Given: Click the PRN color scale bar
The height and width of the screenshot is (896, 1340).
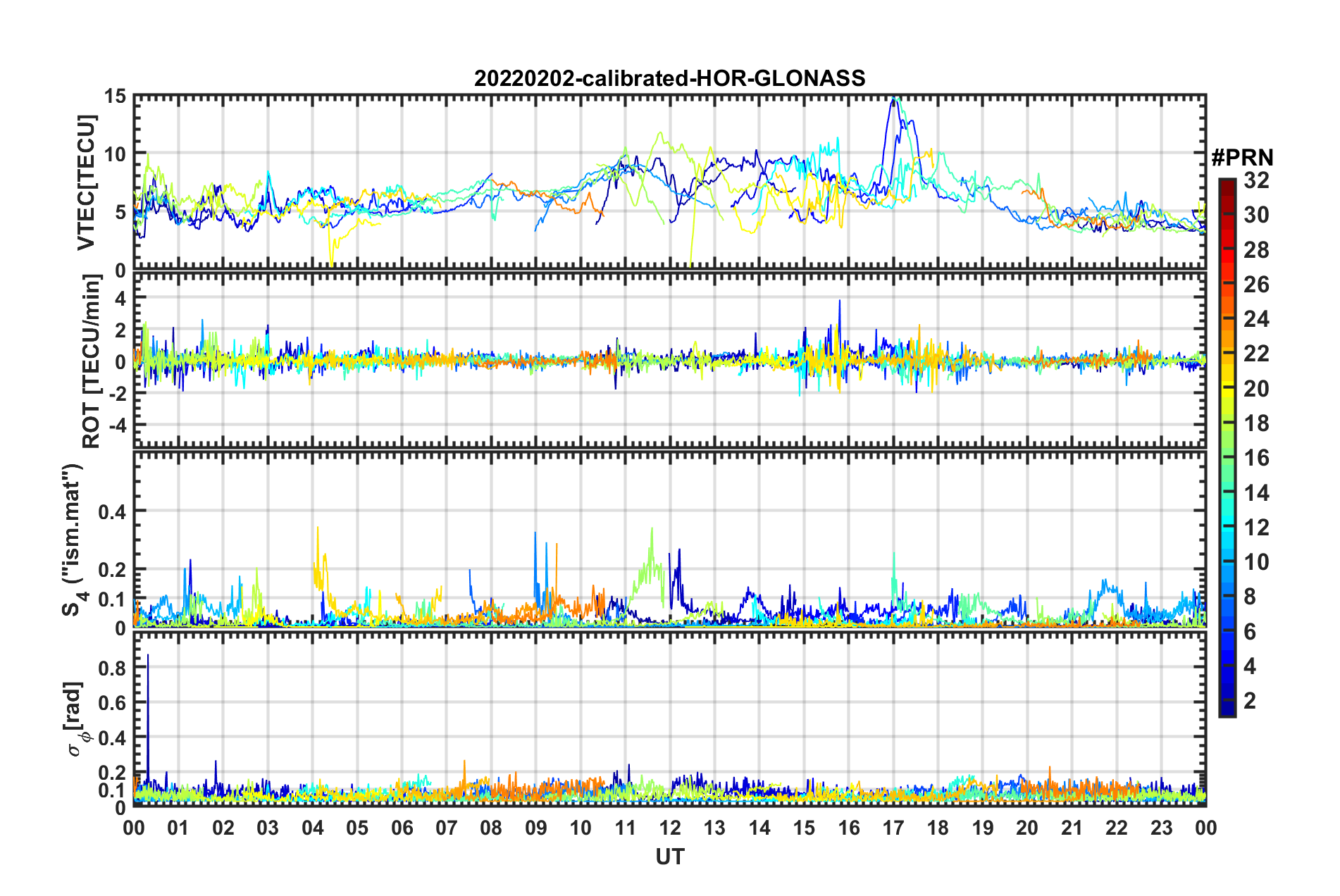Looking at the screenshot, I should [1227, 448].
